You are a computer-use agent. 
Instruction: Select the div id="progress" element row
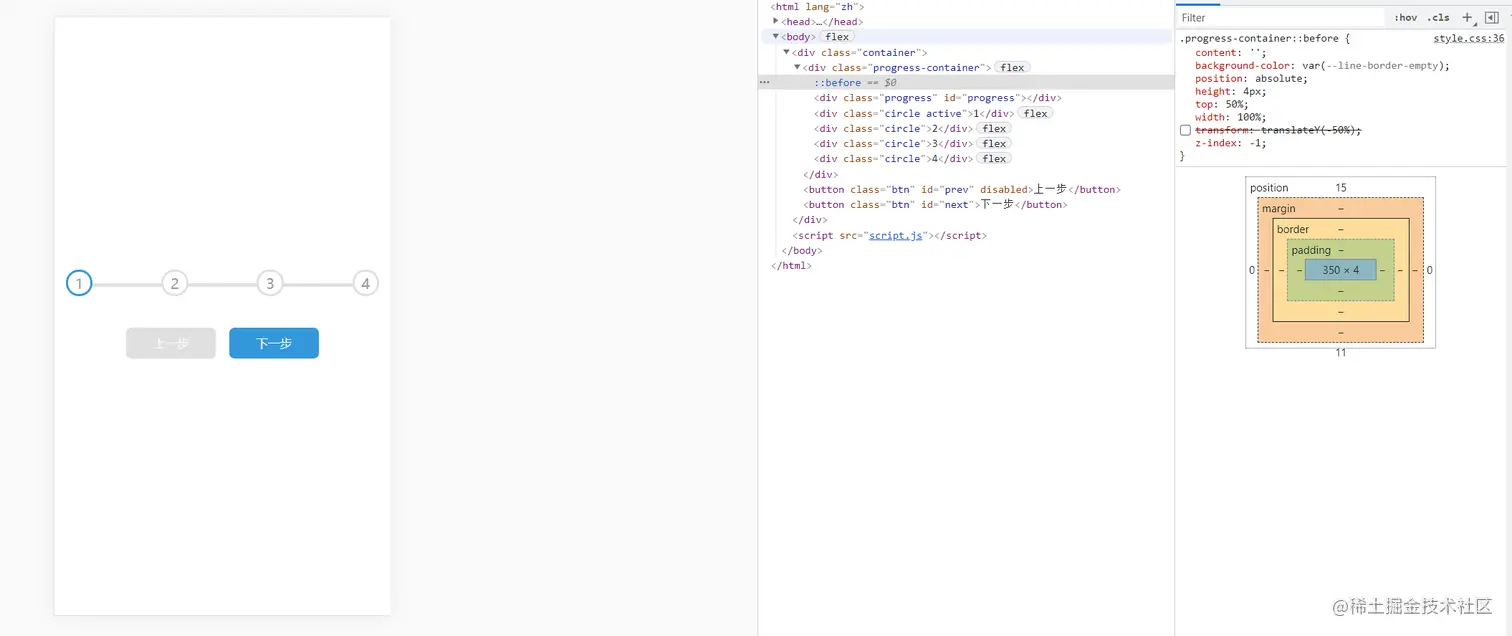[x=966, y=98]
